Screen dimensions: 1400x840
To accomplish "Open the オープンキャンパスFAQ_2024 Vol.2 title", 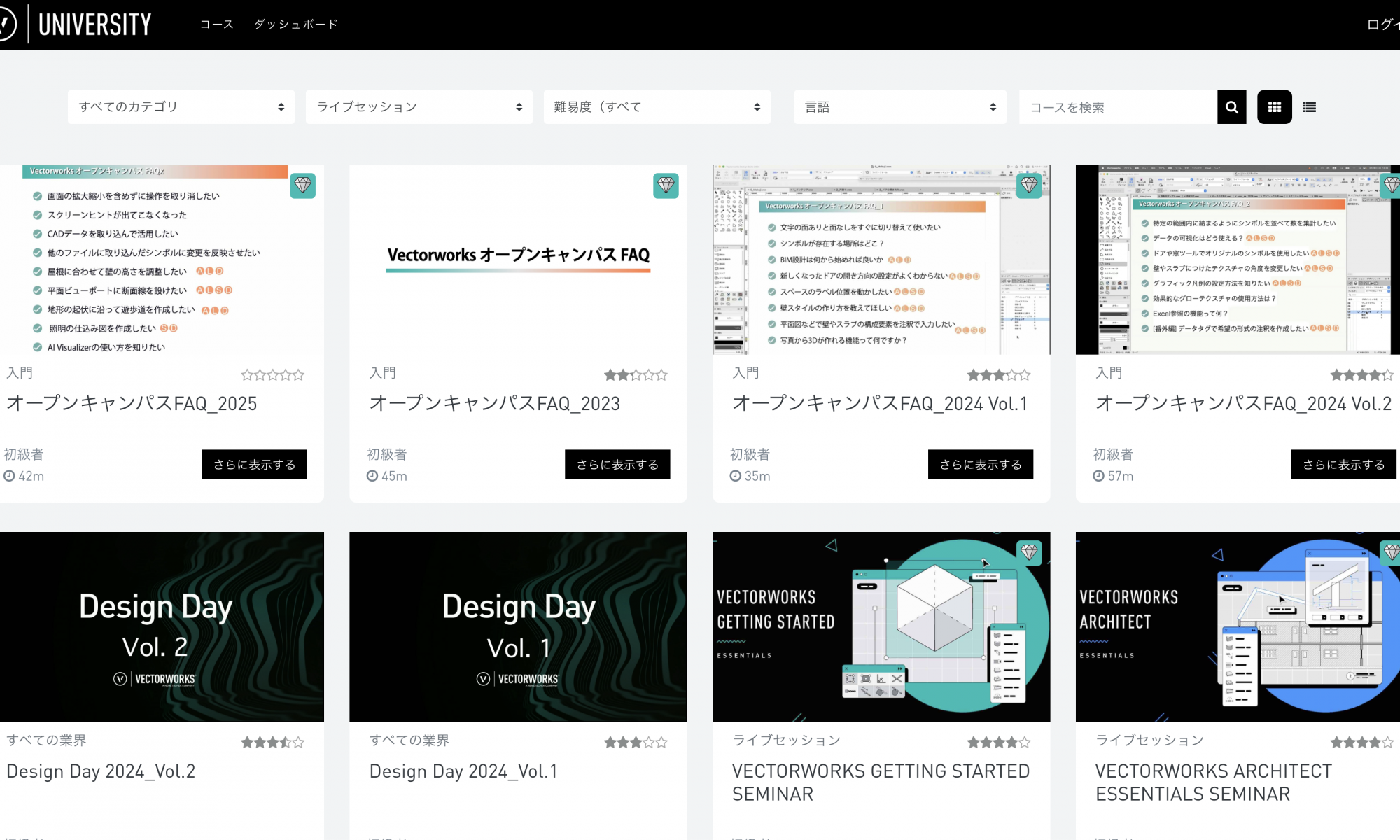I will tap(1243, 404).
